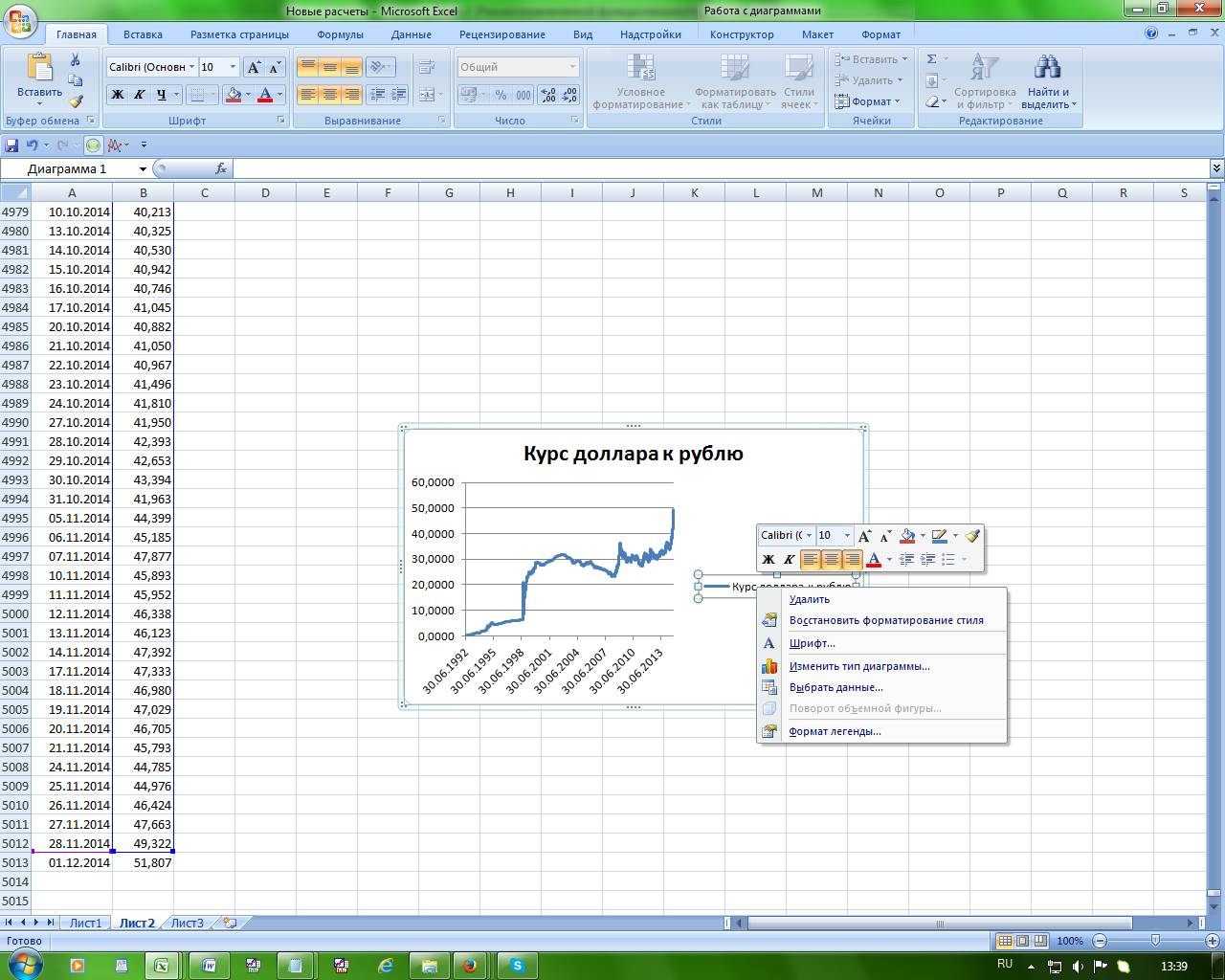Click the Conditional Formatting icon

click(x=639, y=69)
